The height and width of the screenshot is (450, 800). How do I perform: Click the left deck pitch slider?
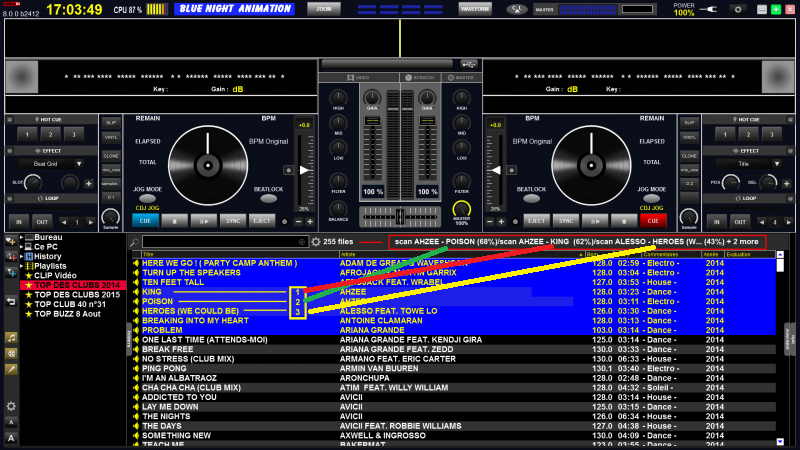tap(305, 170)
